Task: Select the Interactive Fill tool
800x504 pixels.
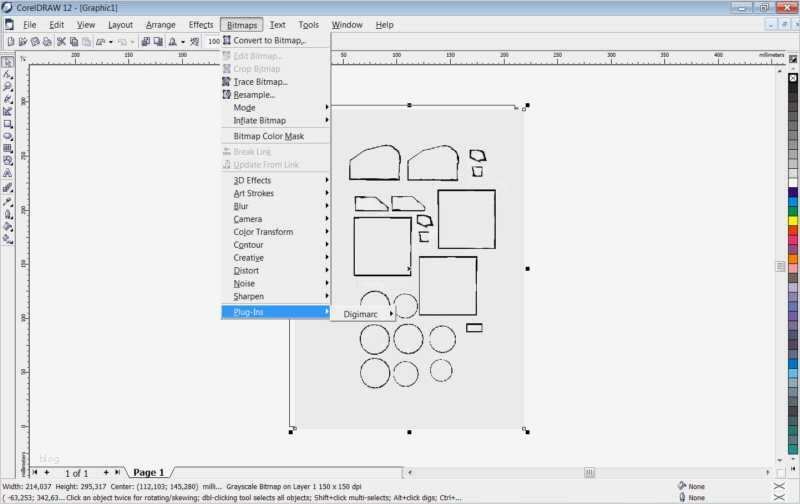Action: (x=8, y=238)
